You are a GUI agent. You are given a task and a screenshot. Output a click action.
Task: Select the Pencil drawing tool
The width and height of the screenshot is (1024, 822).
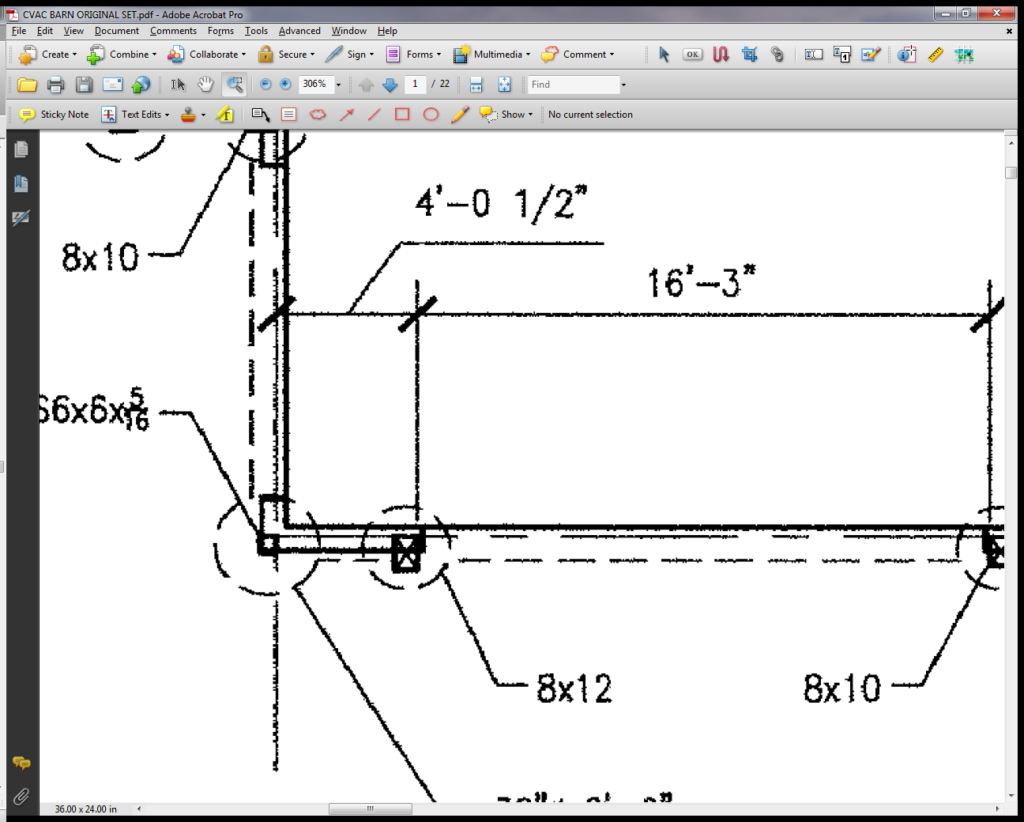460,114
